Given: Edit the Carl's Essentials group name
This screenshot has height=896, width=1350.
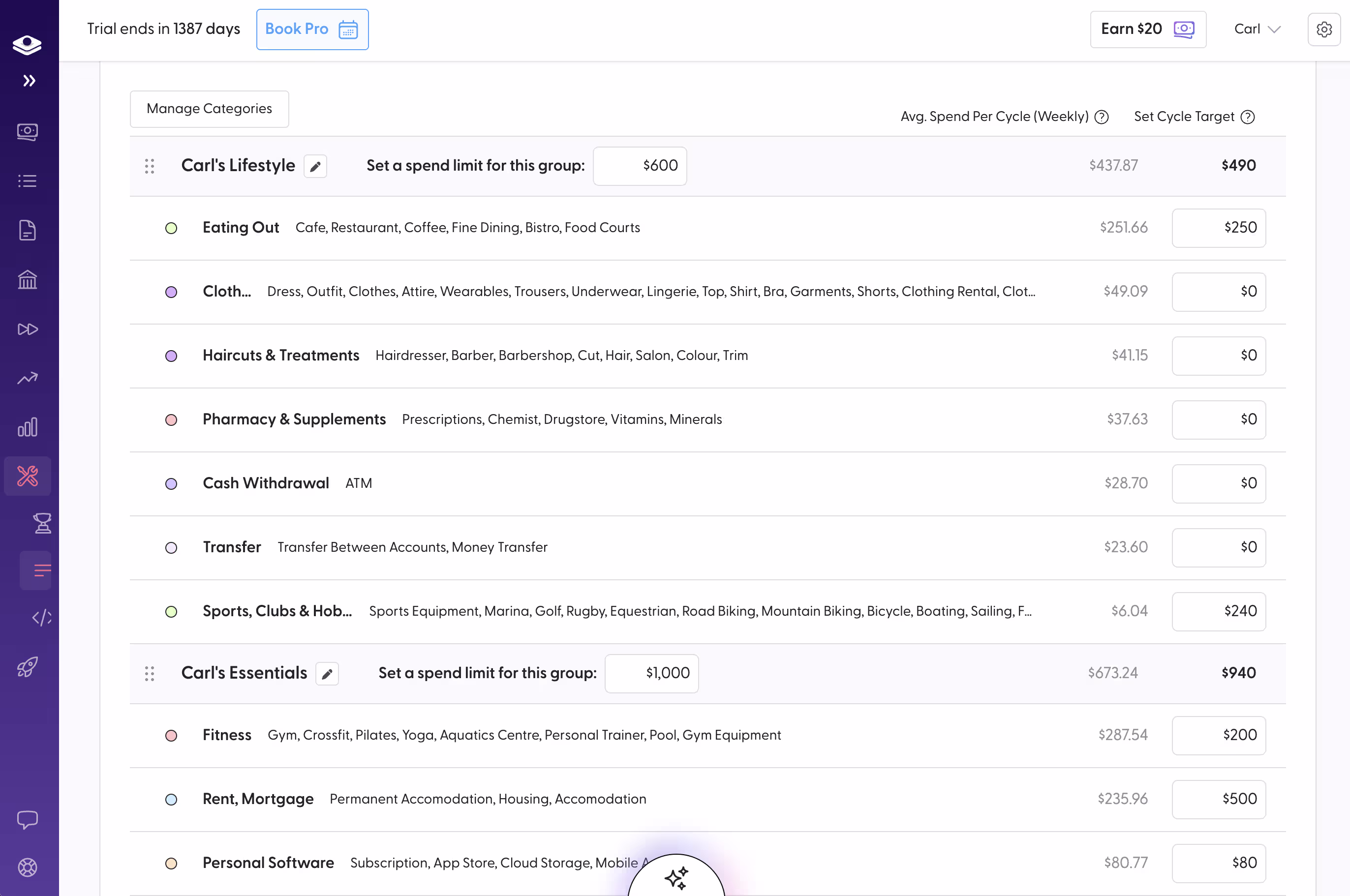Looking at the screenshot, I should tap(327, 674).
